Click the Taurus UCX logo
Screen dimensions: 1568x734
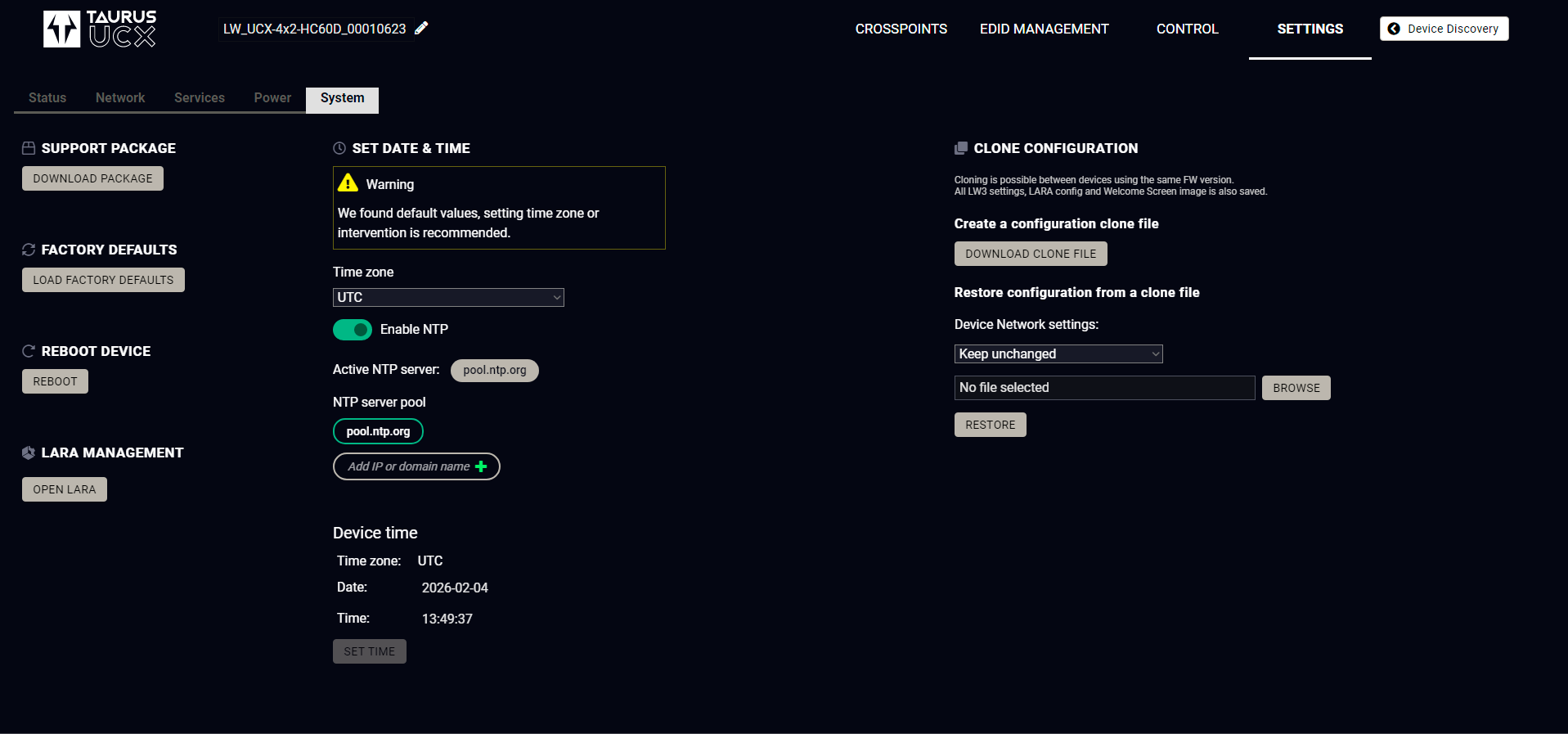point(100,29)
